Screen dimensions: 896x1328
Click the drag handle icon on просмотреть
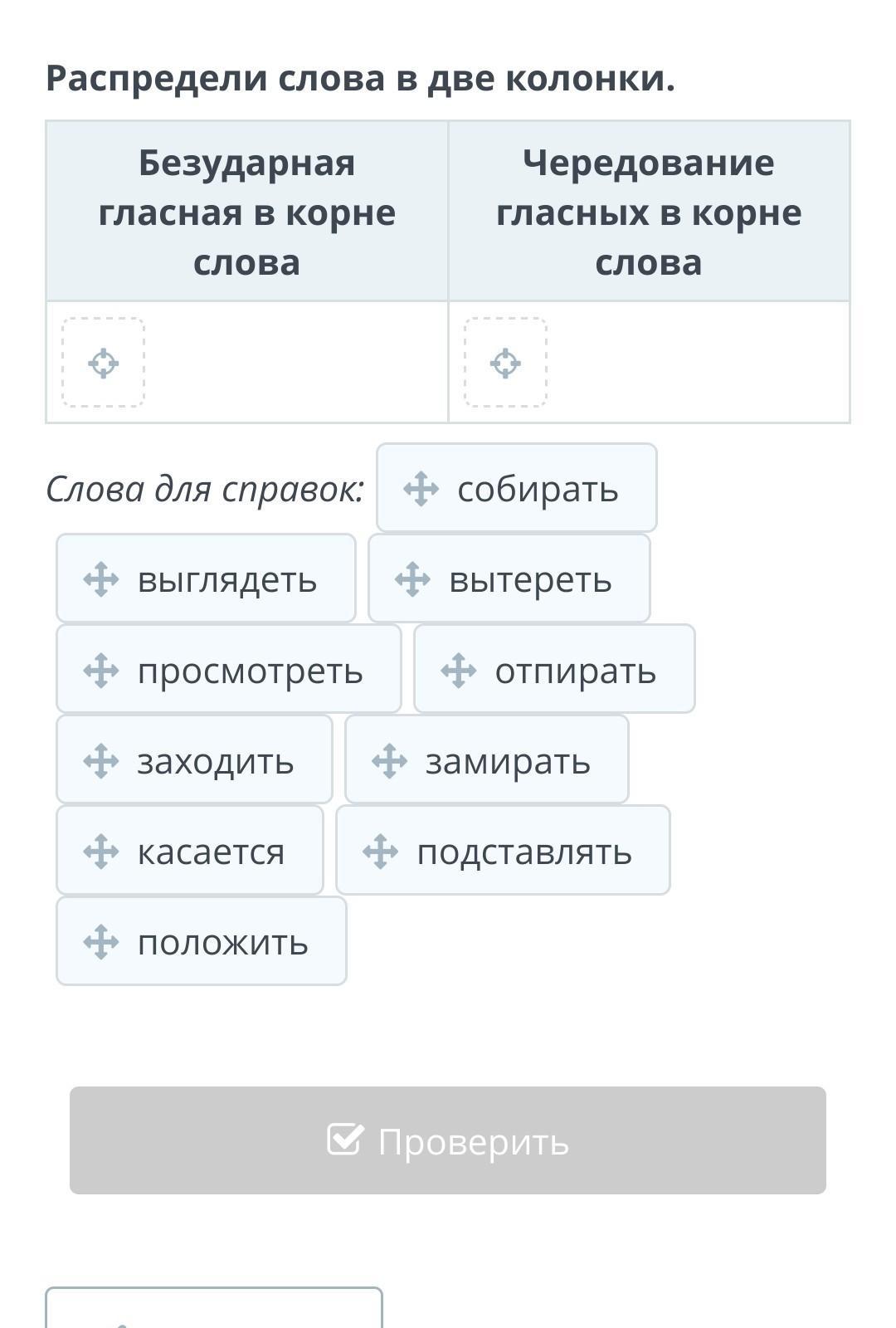coord(101,671)
